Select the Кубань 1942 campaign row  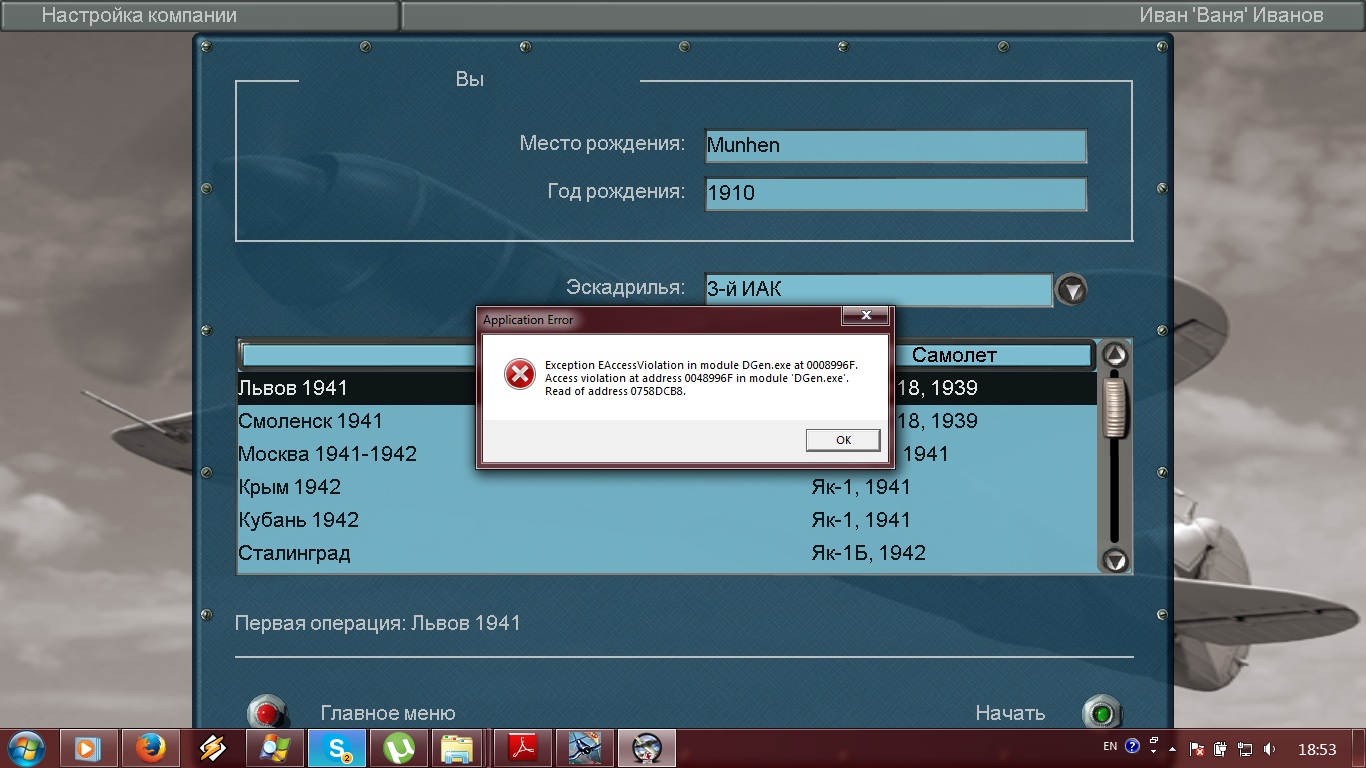pos(668,520)
